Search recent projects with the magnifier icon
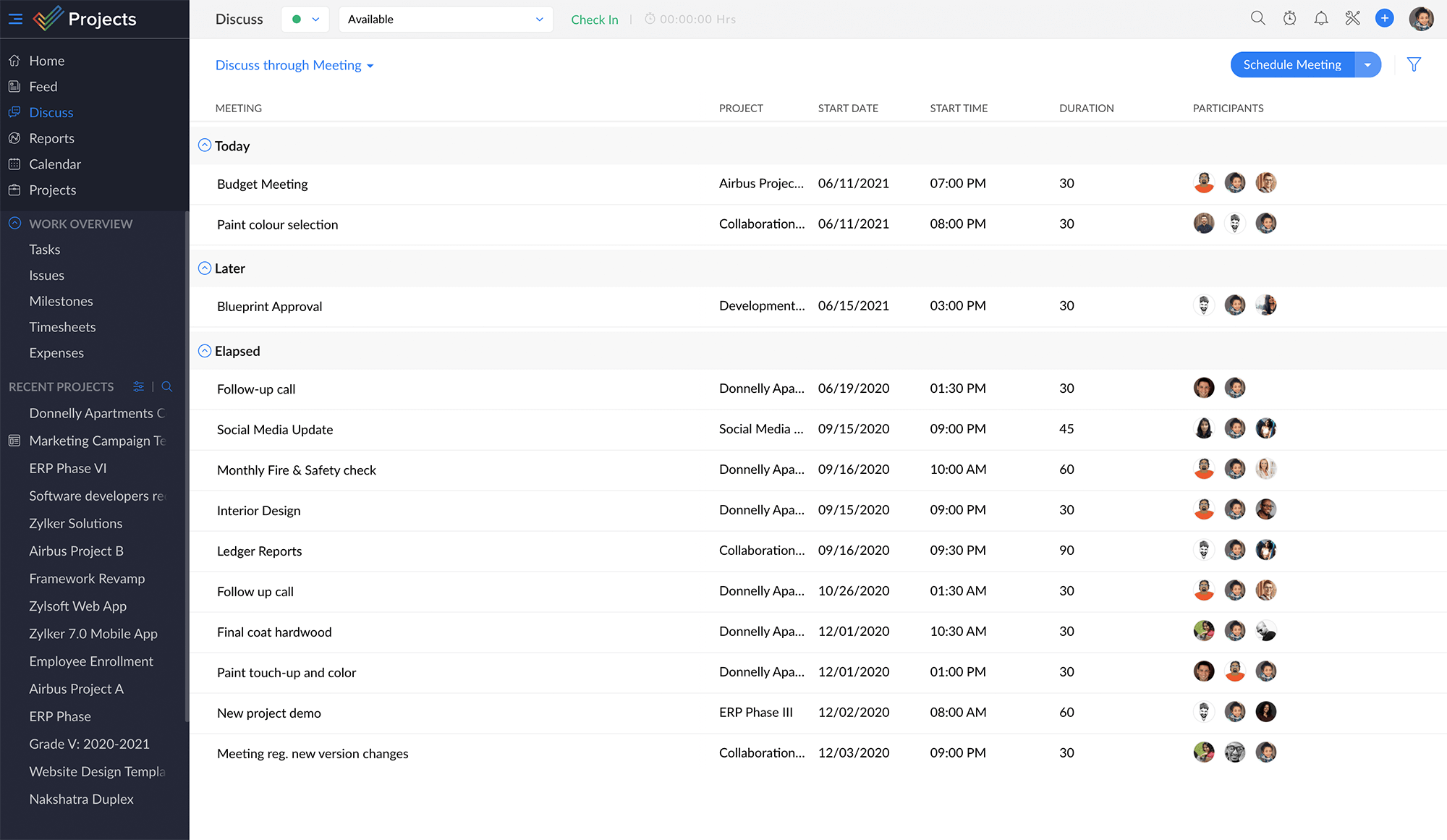The height and width of the screenshot is (840, 1447). point(167,387)
